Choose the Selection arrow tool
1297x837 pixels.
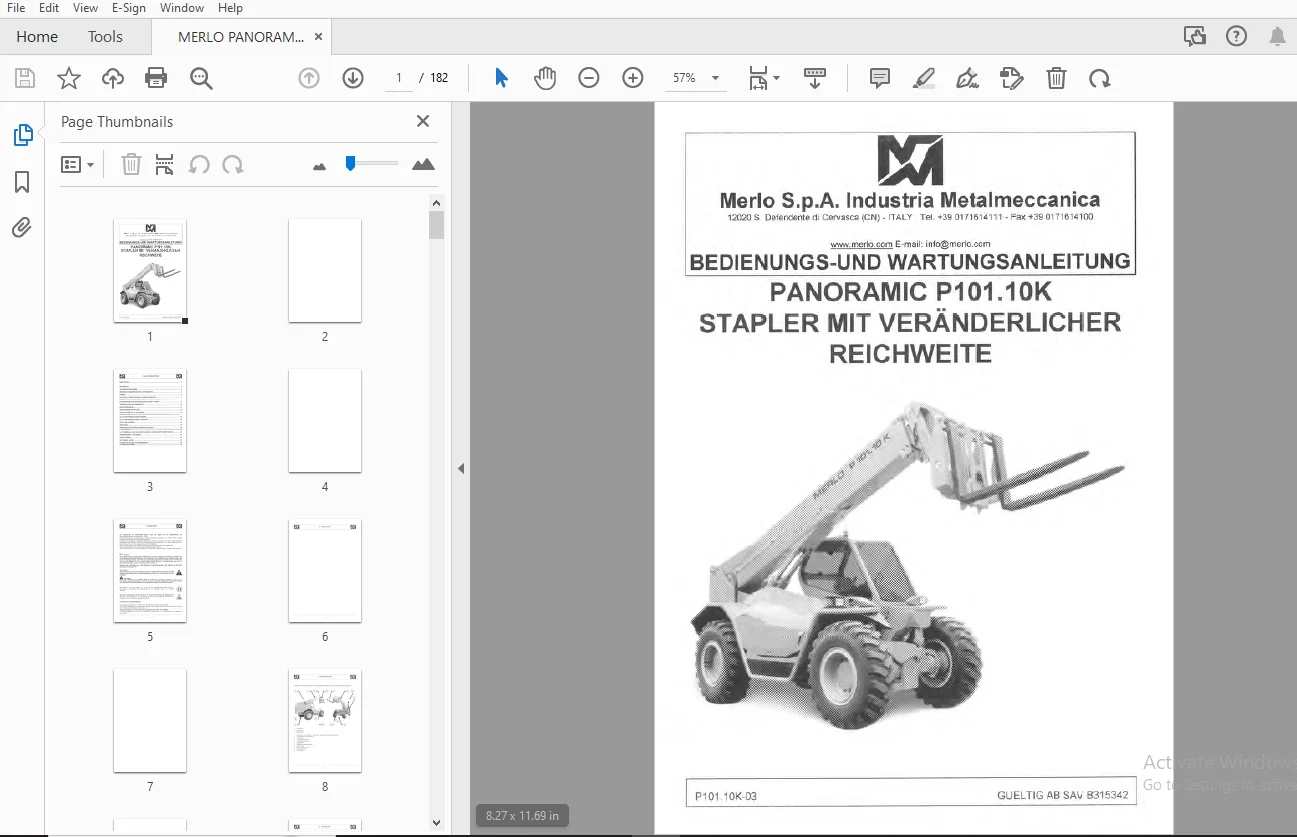click(x=502, y=78)
